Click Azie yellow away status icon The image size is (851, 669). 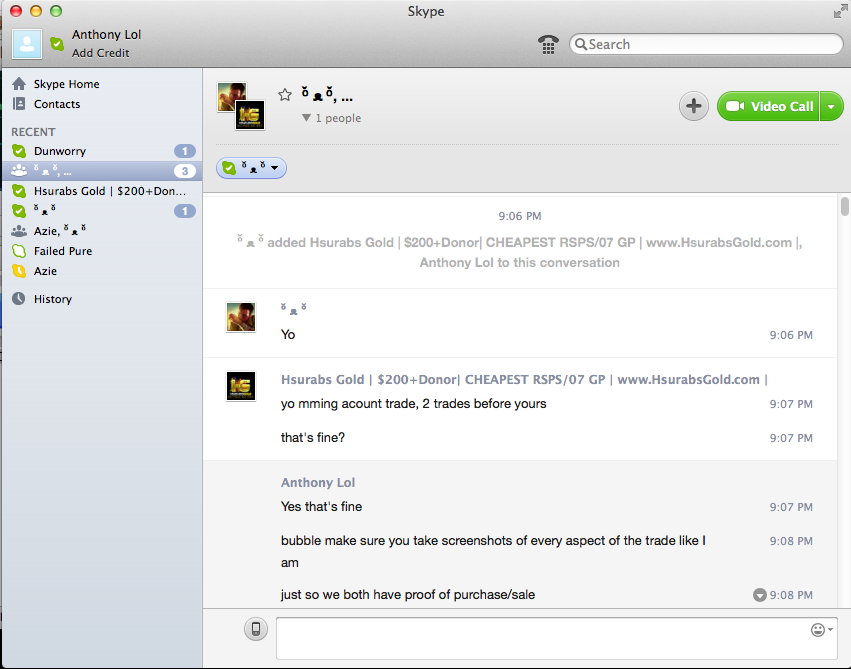19,271
